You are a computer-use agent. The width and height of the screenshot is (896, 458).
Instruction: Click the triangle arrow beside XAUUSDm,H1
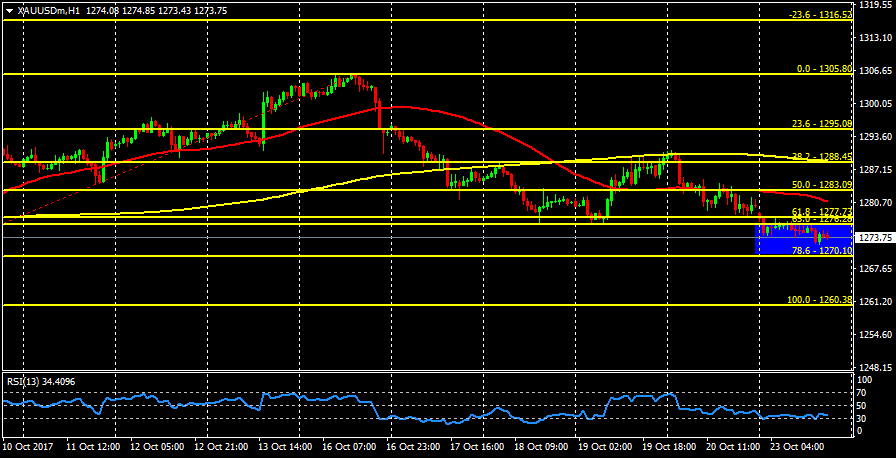click(9, 9)
